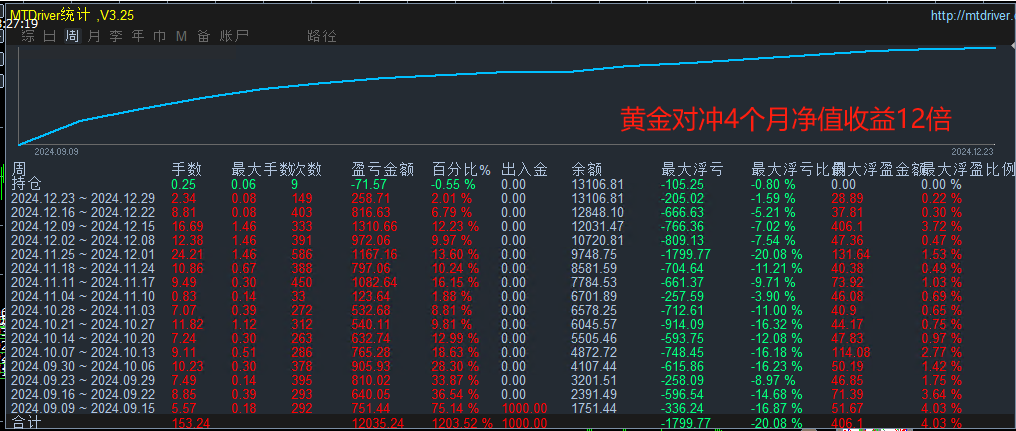
Task: Select the 周 weekly tab
Action: pos(72,36)
